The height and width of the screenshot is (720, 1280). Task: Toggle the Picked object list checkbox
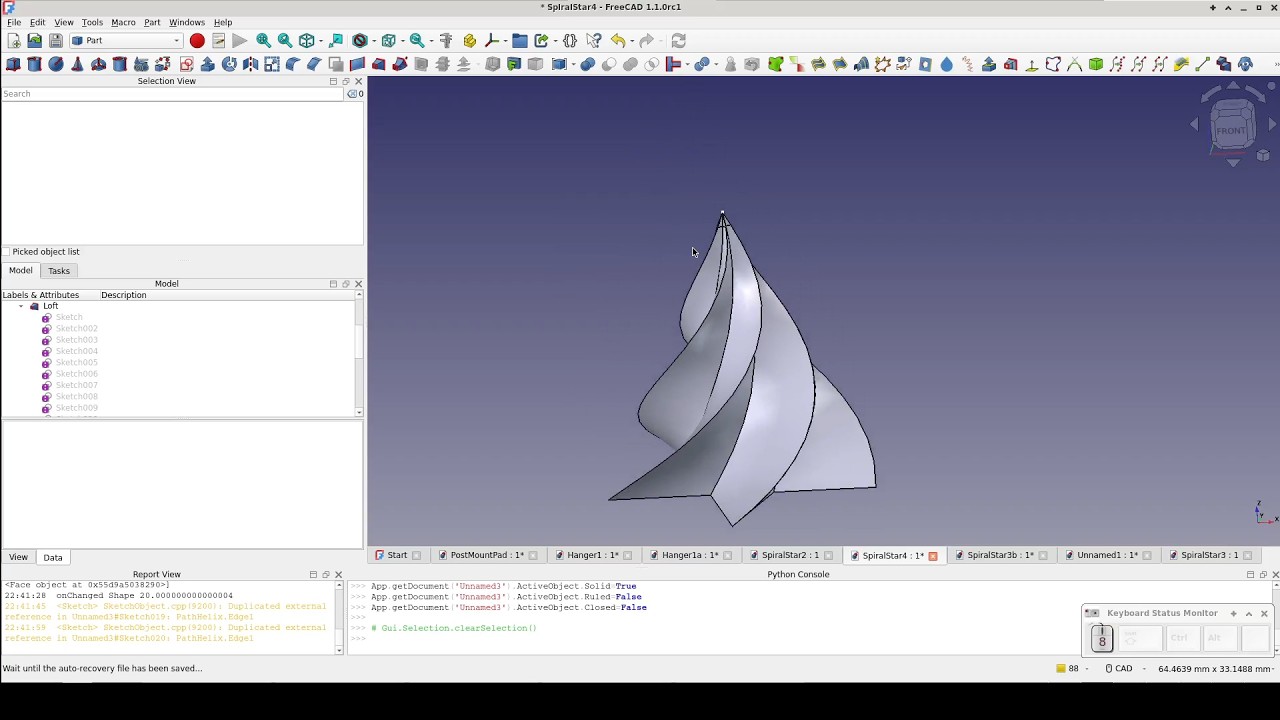(x=7, y=252)
